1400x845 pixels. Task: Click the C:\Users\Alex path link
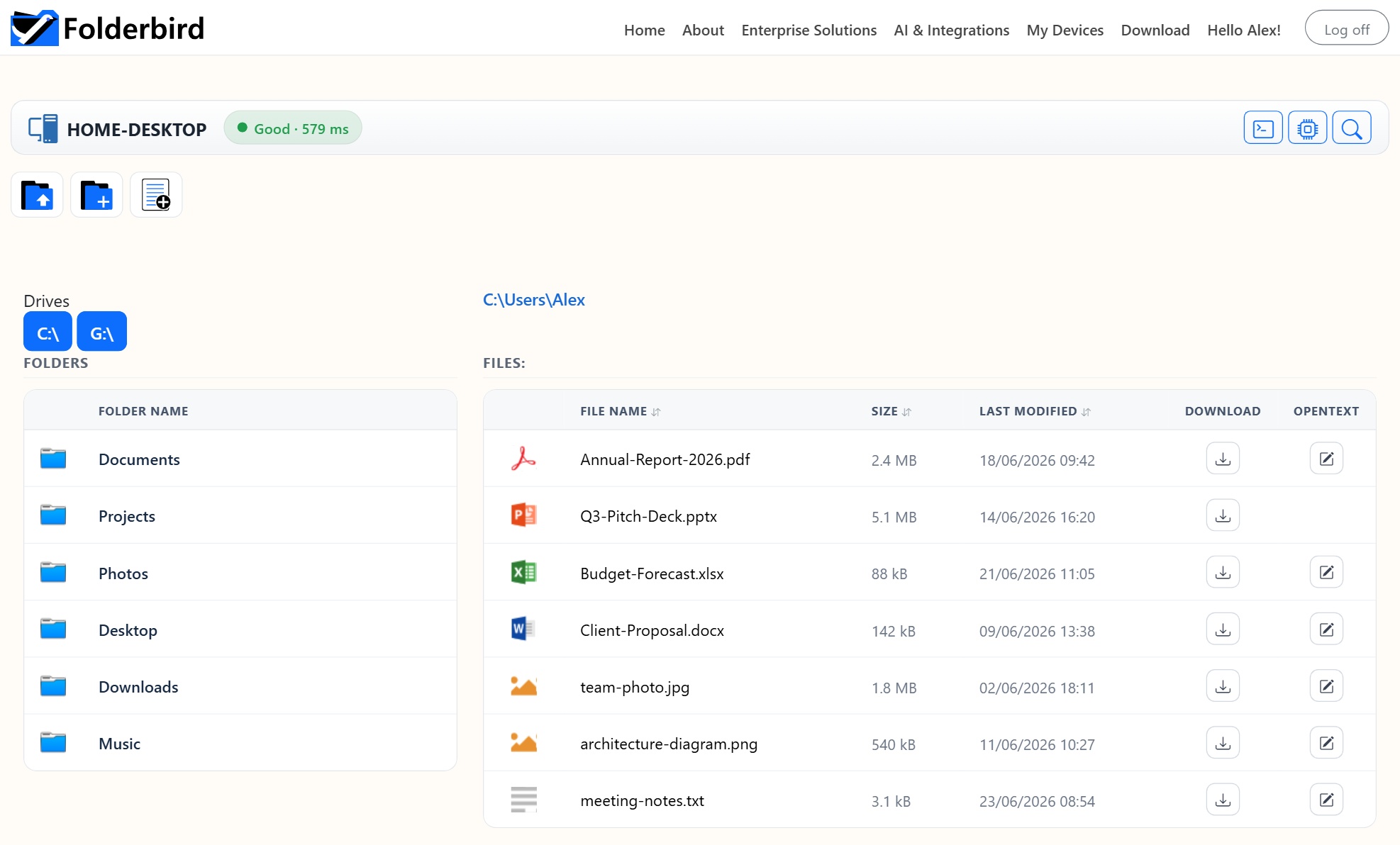pos(533,300)
